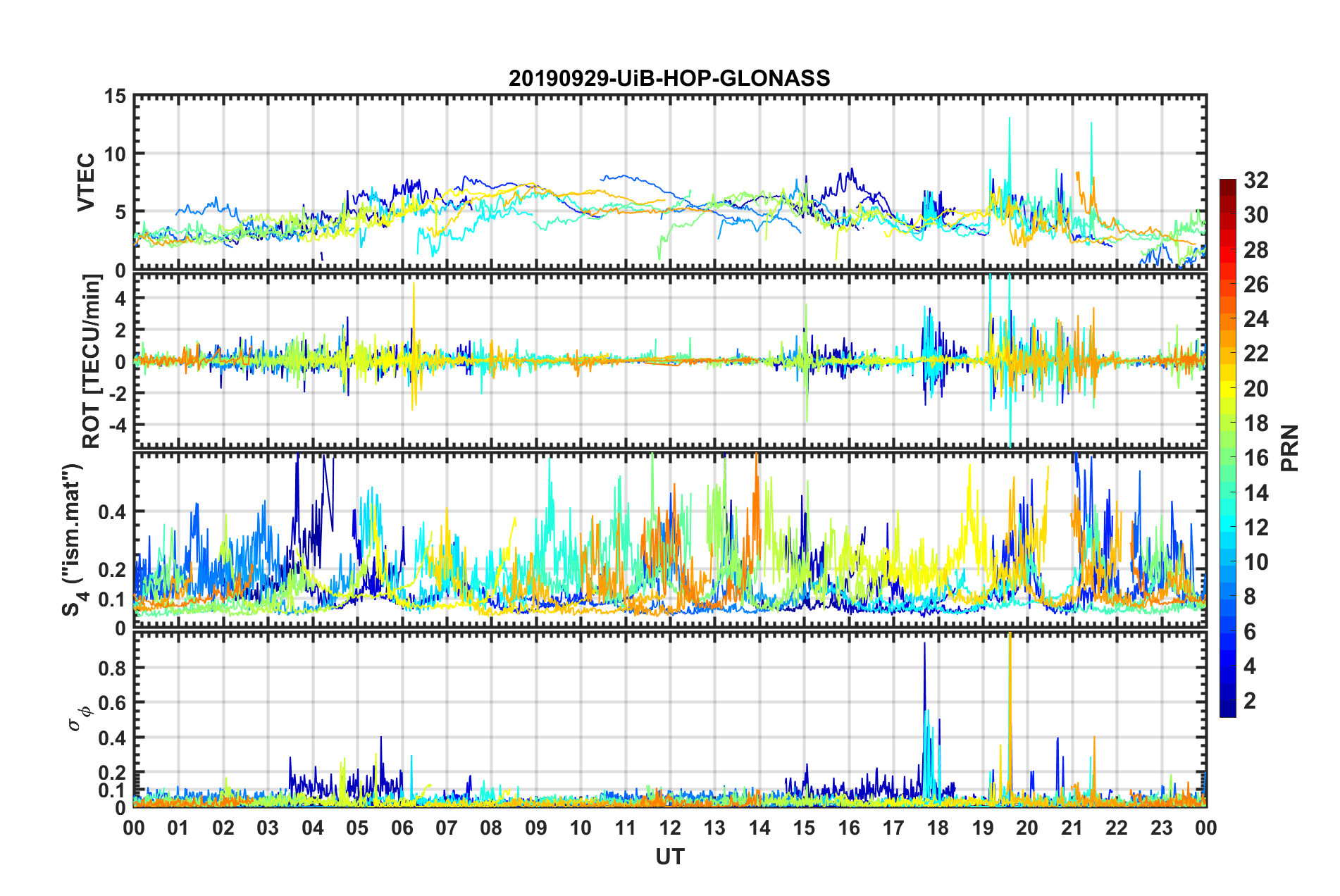The width and height of the screenshot is (1340, 896).
Task: Click the 10 label on the PRN colorbar
Action: point(1256,562)
